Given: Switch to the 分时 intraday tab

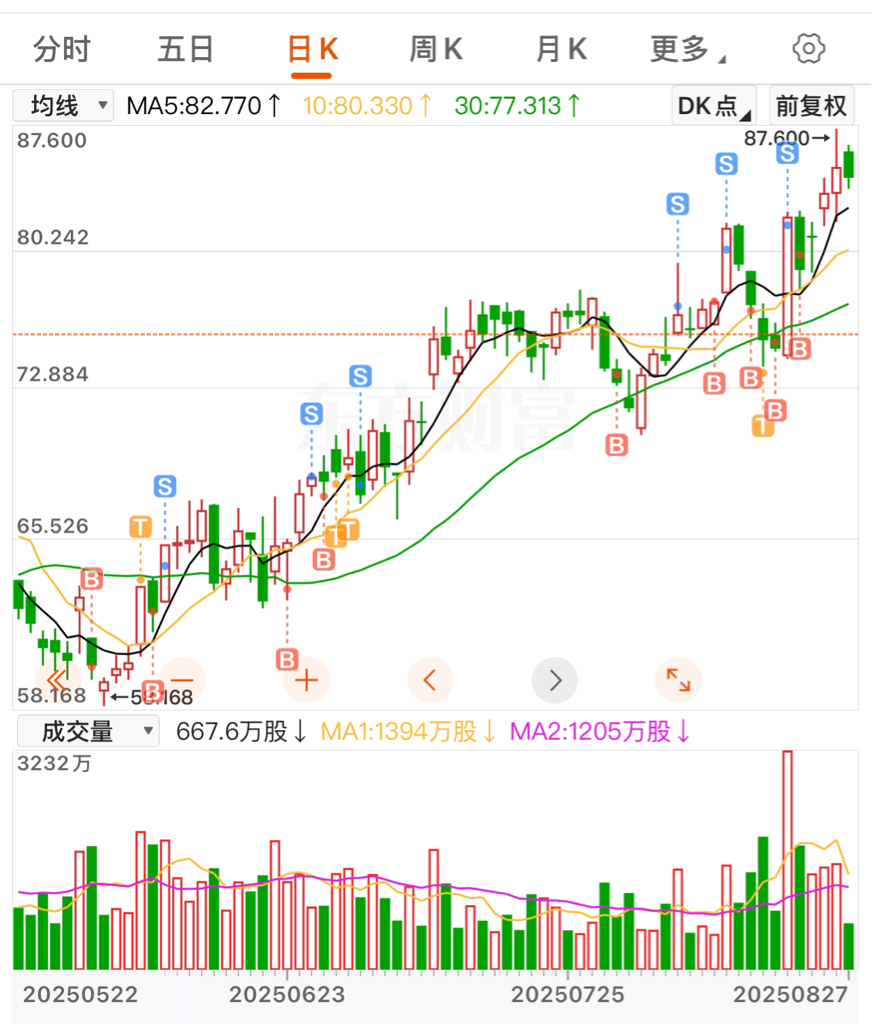Looking at the screenshot, I should 61,50.
